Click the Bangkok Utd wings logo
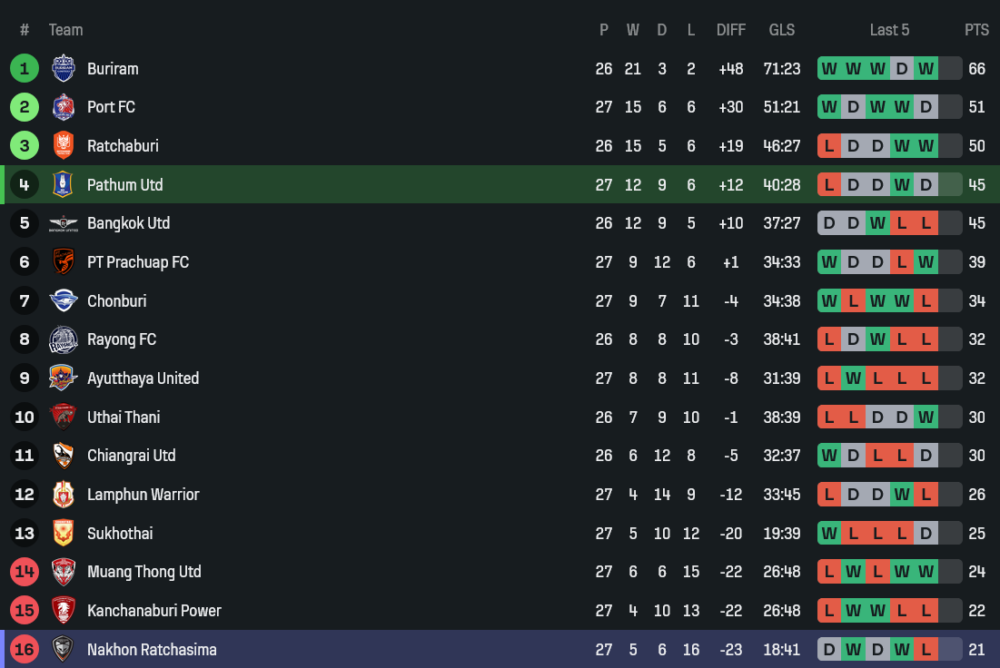1000x668 pixels. (63, 223)
